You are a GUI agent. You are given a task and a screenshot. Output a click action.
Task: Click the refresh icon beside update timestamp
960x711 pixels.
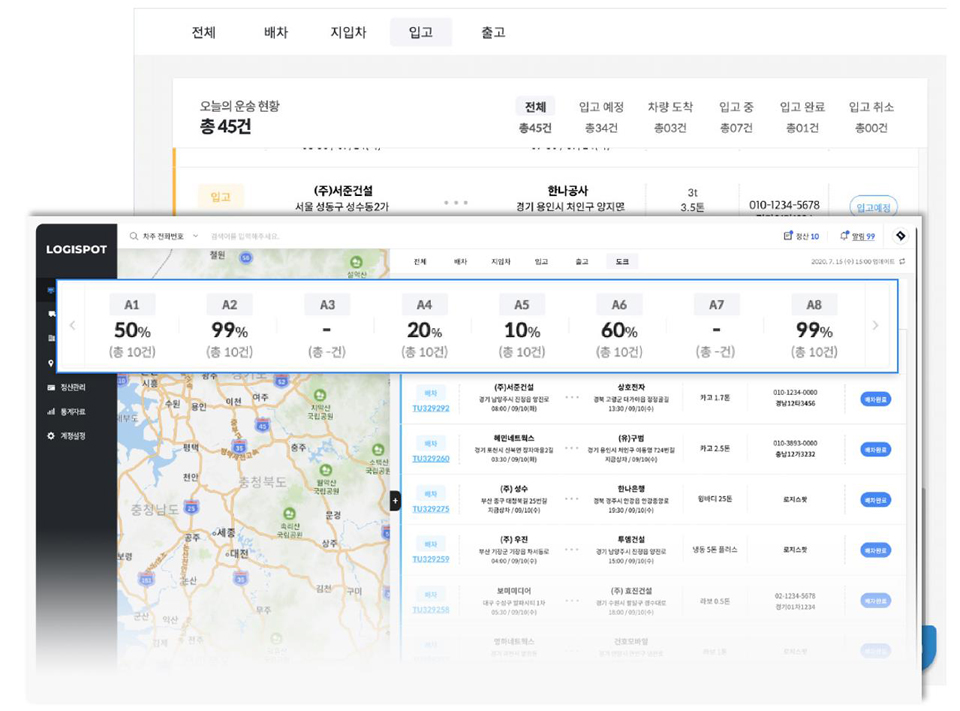(x=902, y=262)
